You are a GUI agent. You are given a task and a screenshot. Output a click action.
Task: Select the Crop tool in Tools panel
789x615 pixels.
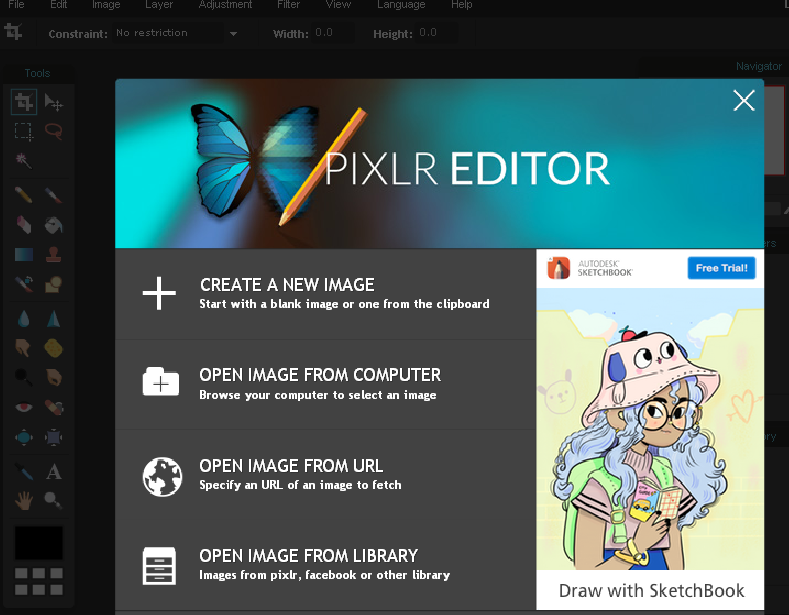tap(24, 102)
